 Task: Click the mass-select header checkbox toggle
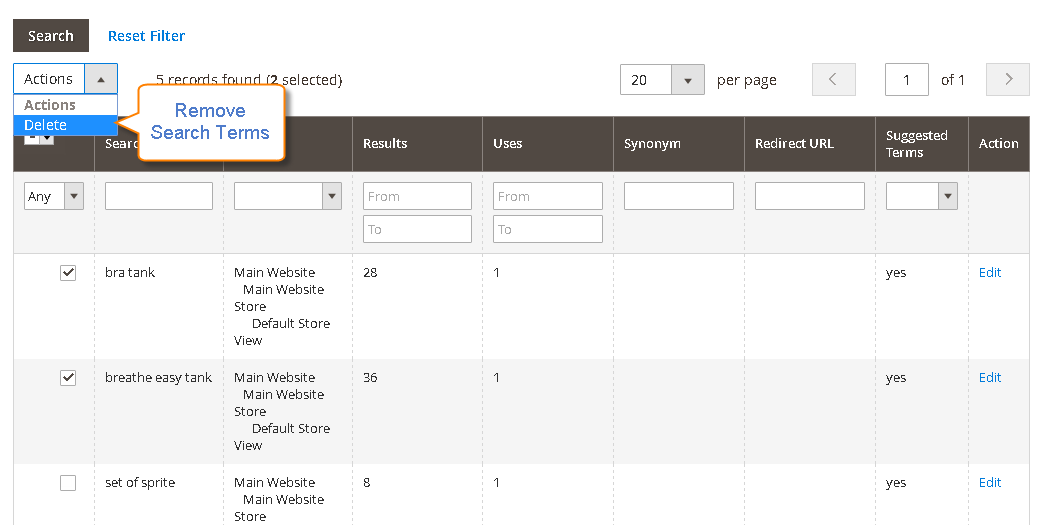[39, 138]
